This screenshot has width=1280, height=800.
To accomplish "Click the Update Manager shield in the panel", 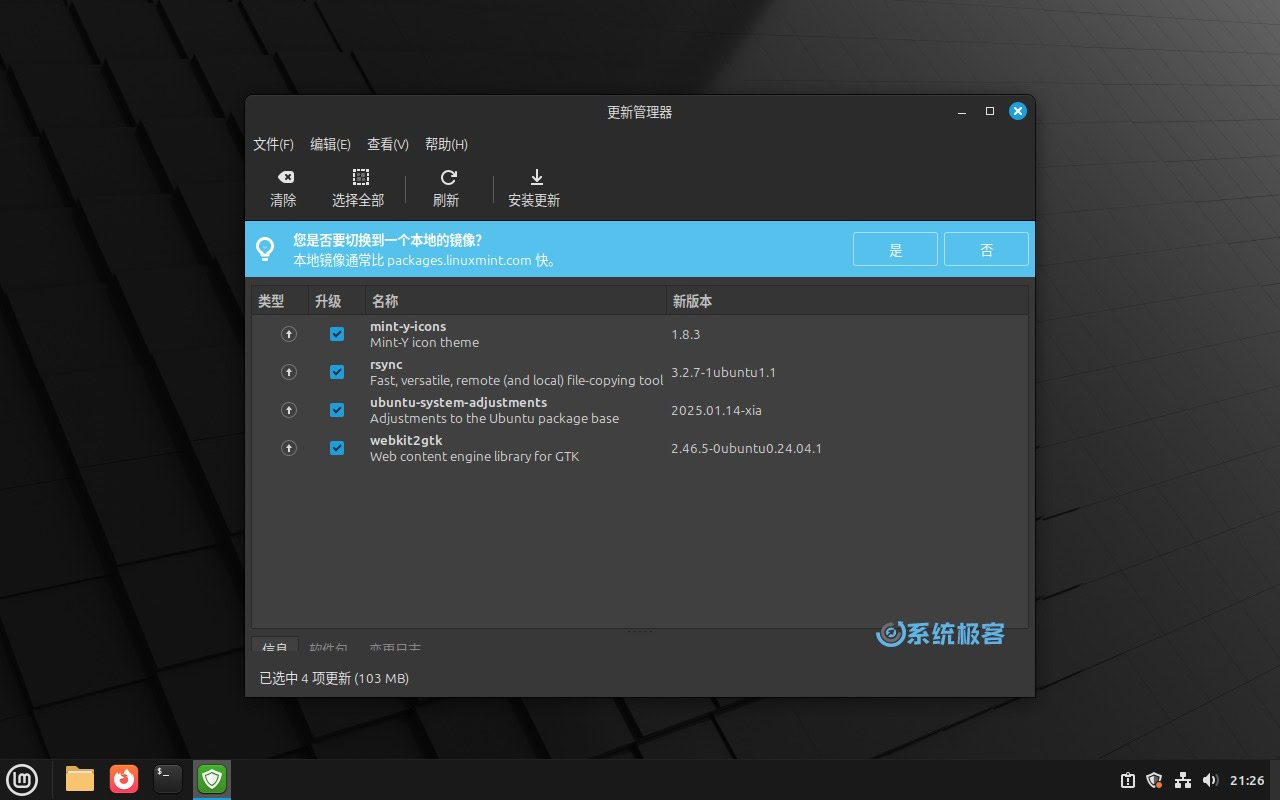I will (212, 778).
